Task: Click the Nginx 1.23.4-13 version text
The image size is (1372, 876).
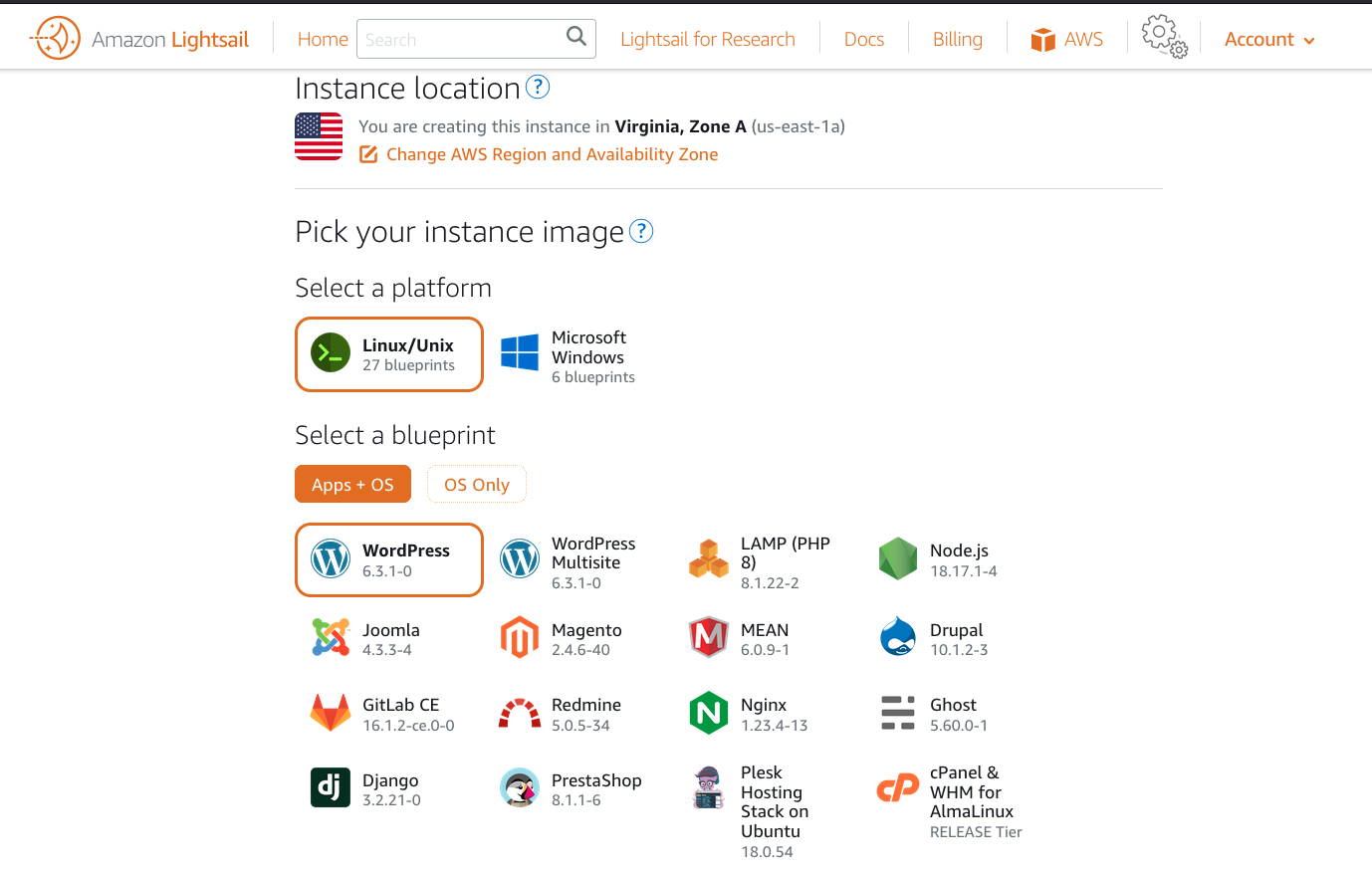Action: pos(775,726)
